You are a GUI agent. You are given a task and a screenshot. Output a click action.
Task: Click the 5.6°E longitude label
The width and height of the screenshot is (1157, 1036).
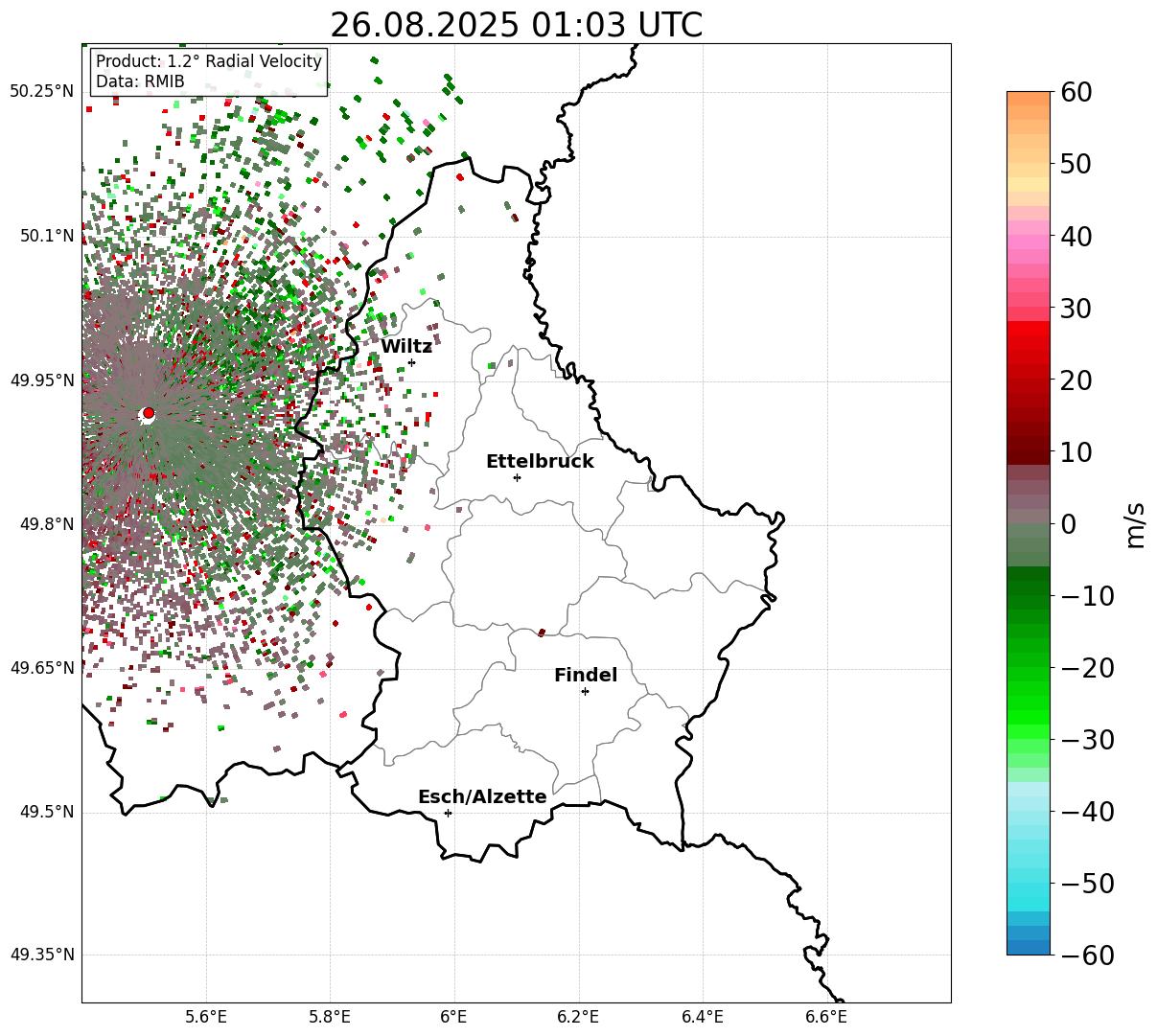click(206, 1017)
